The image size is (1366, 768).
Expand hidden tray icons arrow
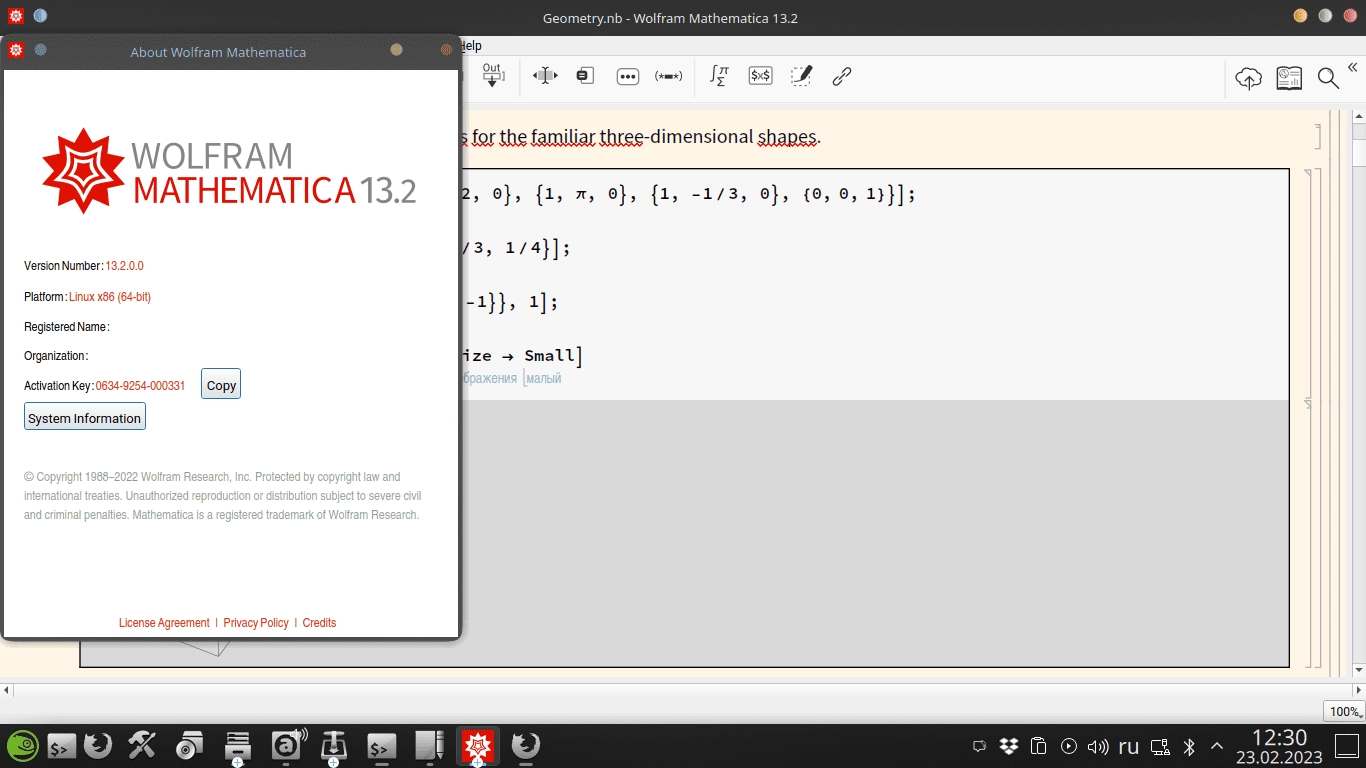[1217, 746]
